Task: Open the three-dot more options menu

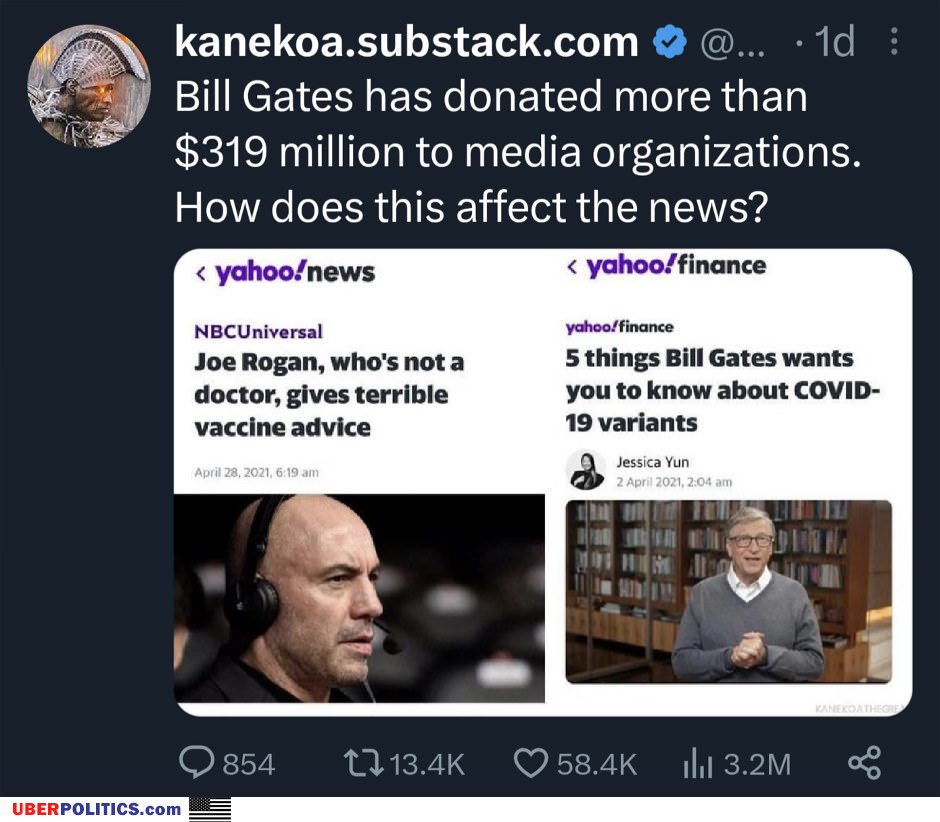Action: pos(894,42)
